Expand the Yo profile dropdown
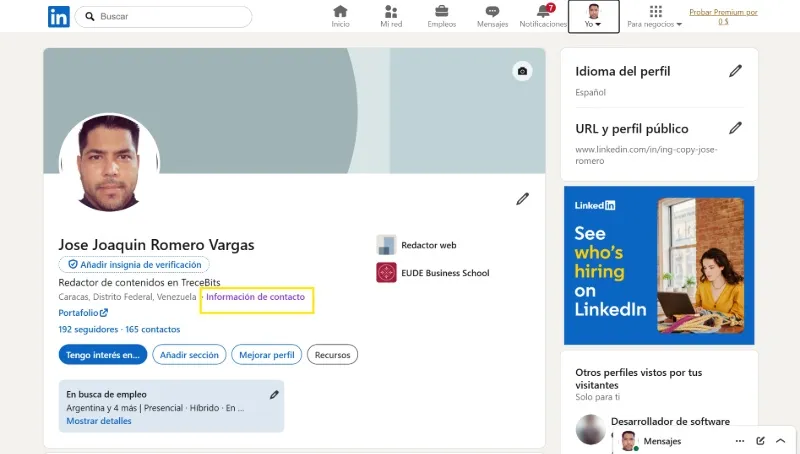800x454 pixels. (x=593, y=17)
